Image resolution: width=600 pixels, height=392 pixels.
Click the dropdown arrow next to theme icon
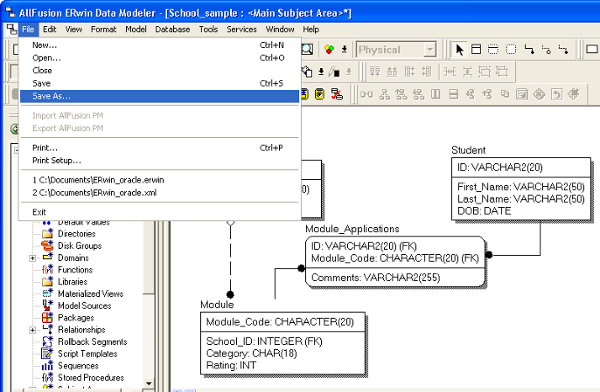(x=344, y=49)
